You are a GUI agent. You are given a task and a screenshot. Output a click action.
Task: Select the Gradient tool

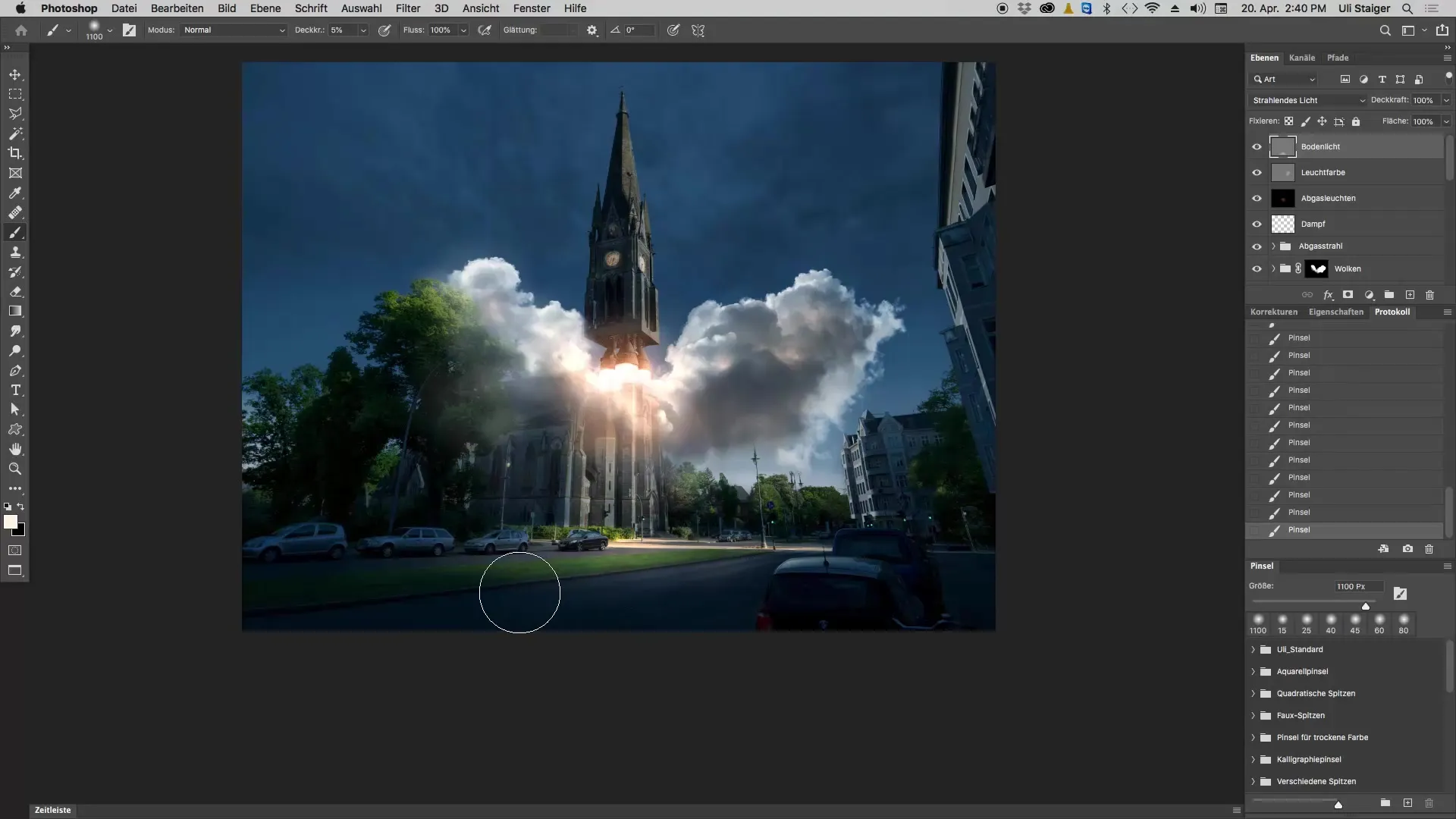(x=15, y=311)
